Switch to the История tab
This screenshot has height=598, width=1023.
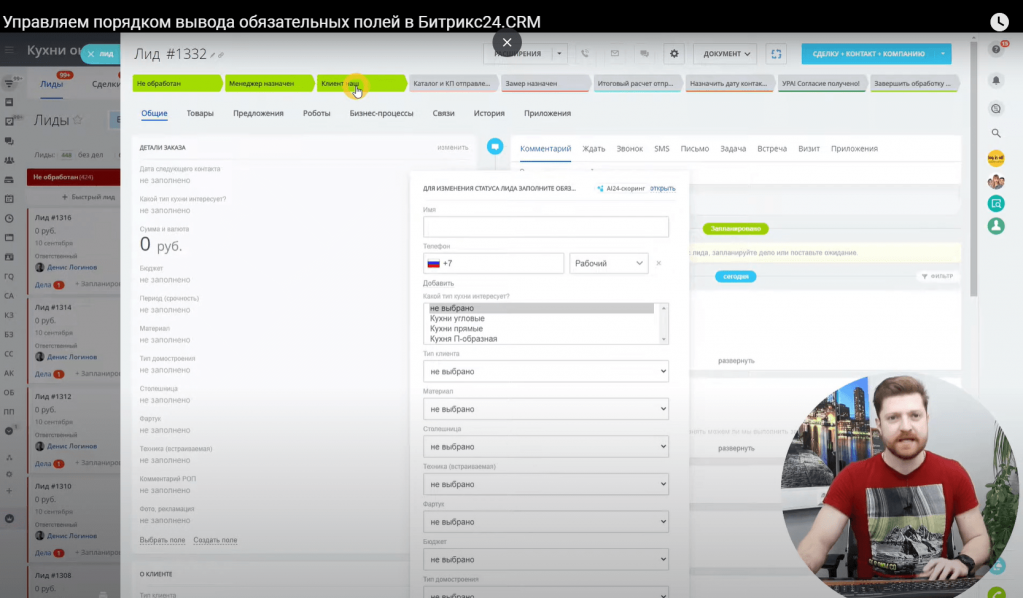point(489,113)
